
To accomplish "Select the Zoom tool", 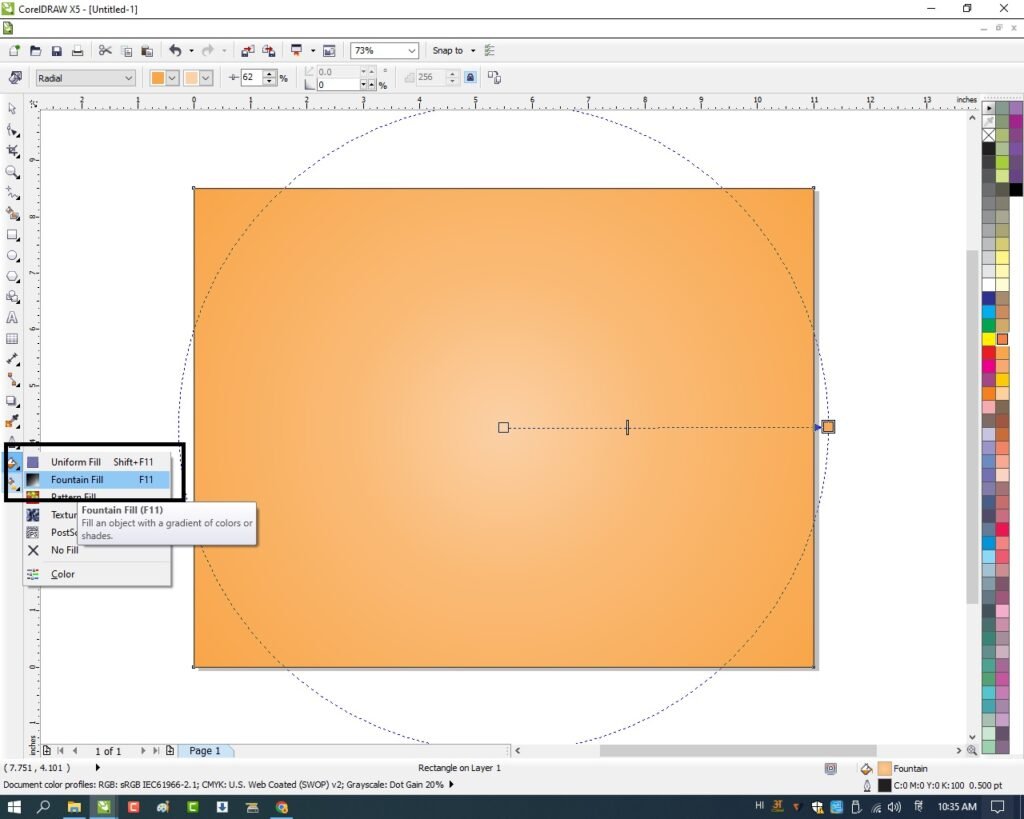I will point(12,172).
